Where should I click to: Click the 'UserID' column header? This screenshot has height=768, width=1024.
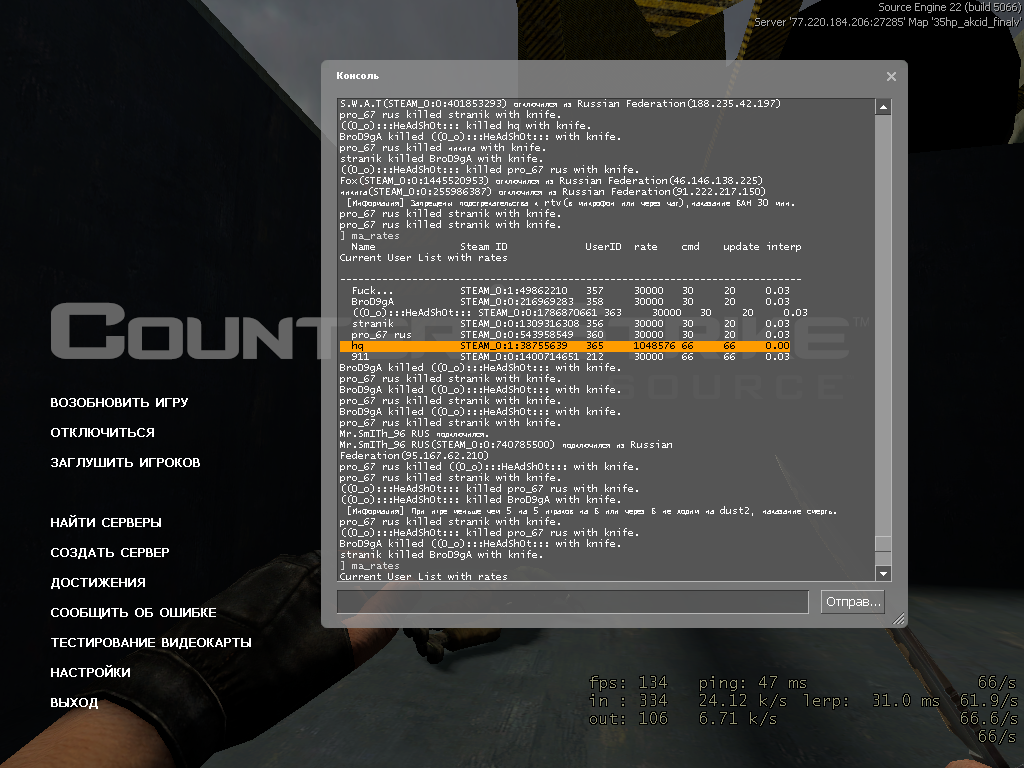pyautogui.click(x=603, y=247)
